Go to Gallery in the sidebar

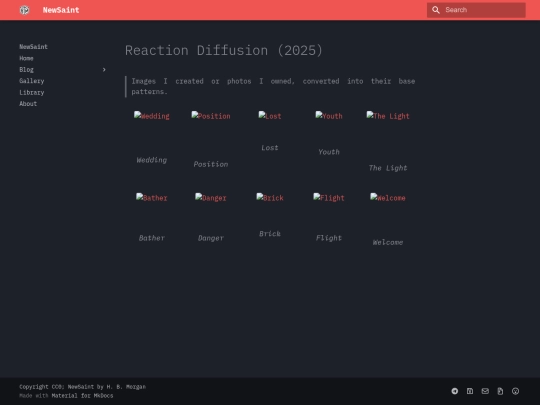[x=32, y=81]
